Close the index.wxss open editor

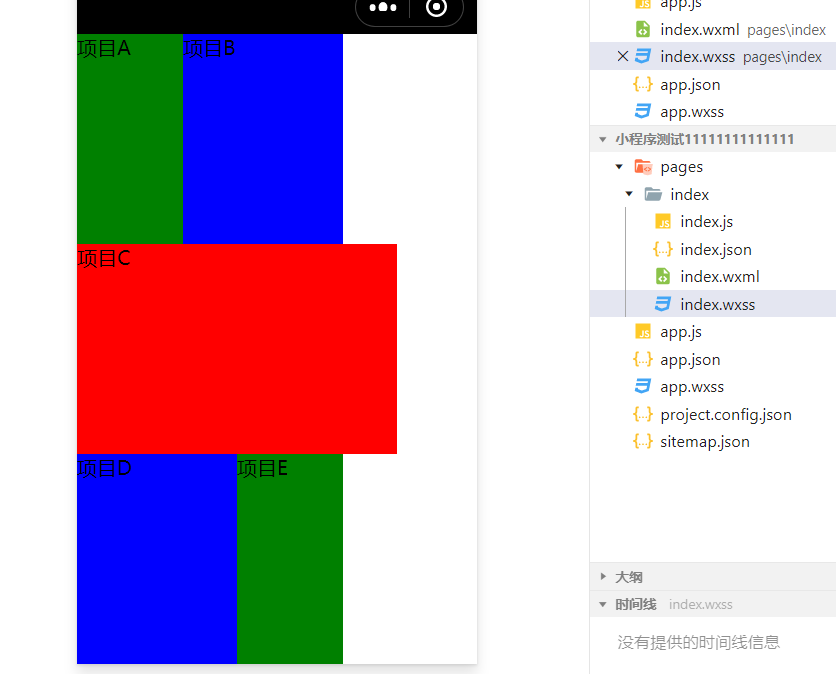[622, 56]
